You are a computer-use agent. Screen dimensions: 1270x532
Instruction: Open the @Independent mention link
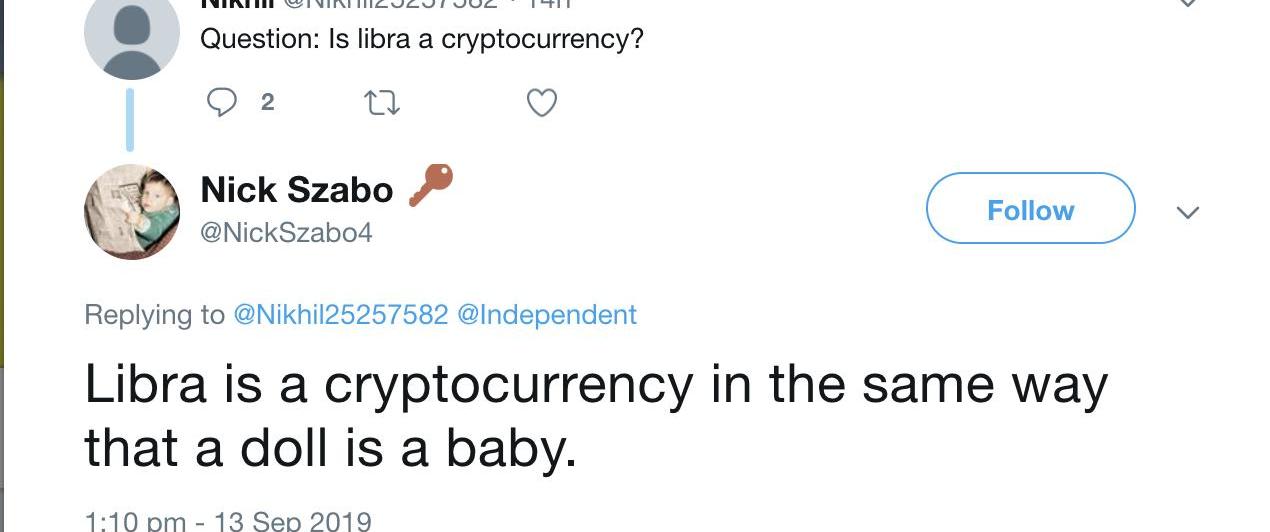(546, 315)
